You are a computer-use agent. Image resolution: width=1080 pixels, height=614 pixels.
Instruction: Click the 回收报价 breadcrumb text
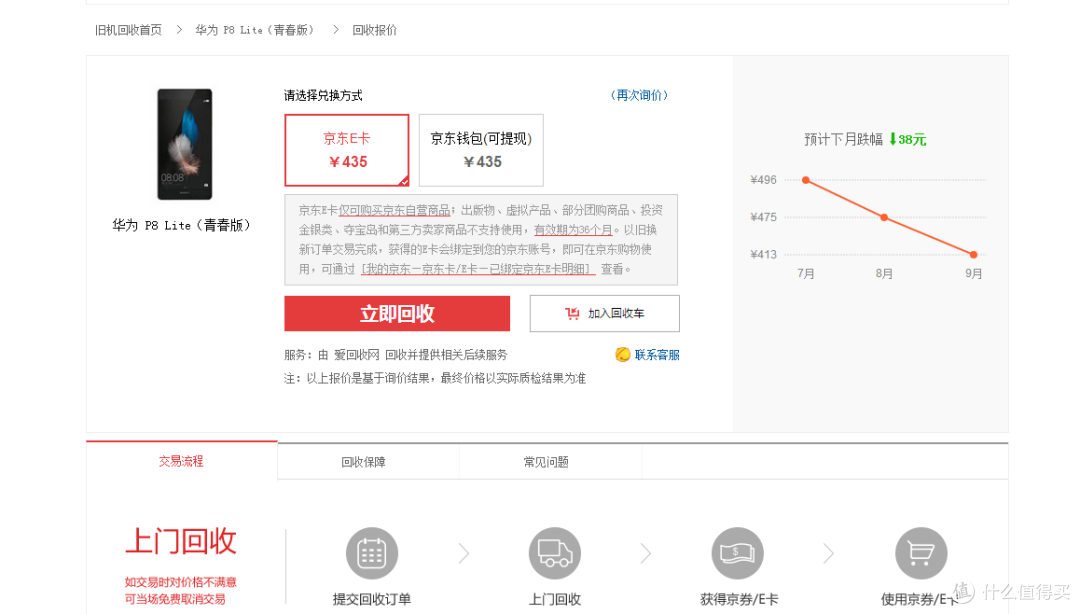tap(375, 30)
